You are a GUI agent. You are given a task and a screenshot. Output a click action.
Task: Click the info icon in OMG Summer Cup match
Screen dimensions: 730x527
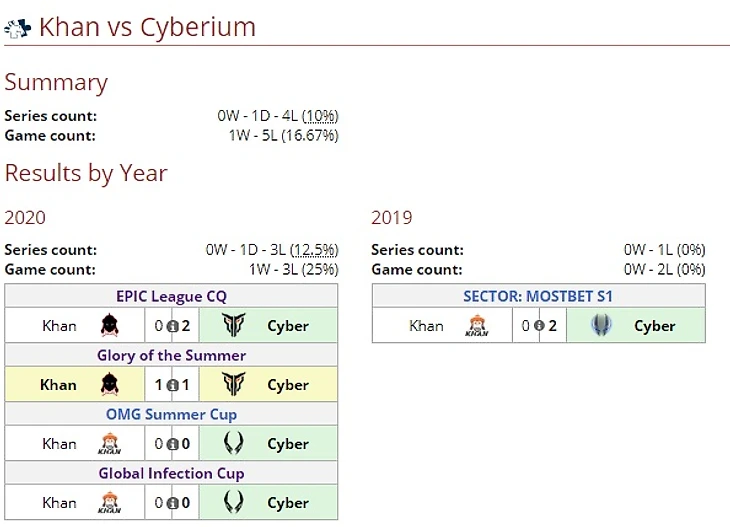pos(172,445)
